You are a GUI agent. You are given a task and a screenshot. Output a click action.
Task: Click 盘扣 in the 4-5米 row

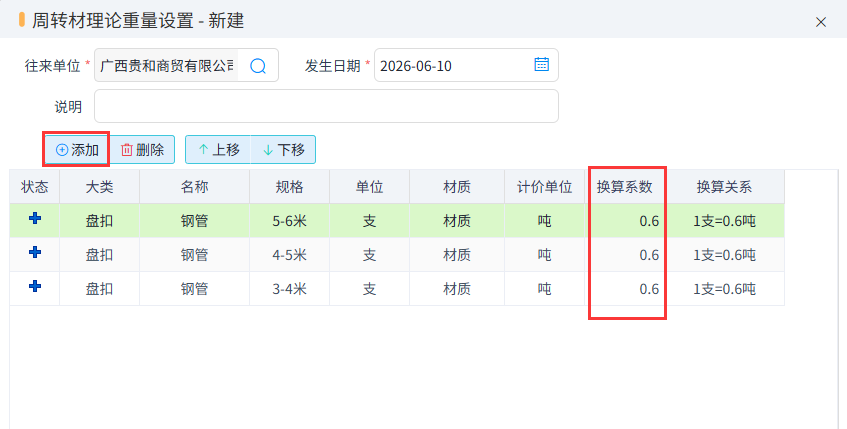coord(99,255)
